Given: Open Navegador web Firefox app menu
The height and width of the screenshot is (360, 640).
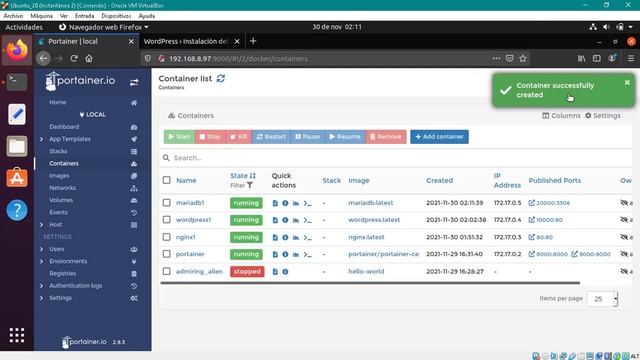Looking at the screenshot, I should (x=104, y=27).
